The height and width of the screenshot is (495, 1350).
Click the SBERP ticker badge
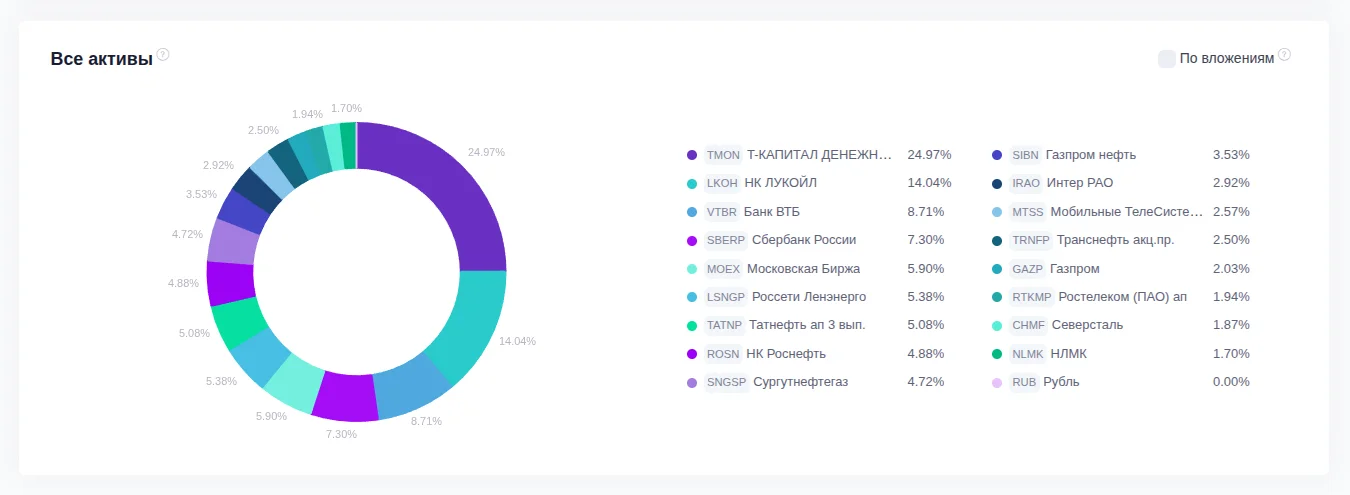point(725,240)
